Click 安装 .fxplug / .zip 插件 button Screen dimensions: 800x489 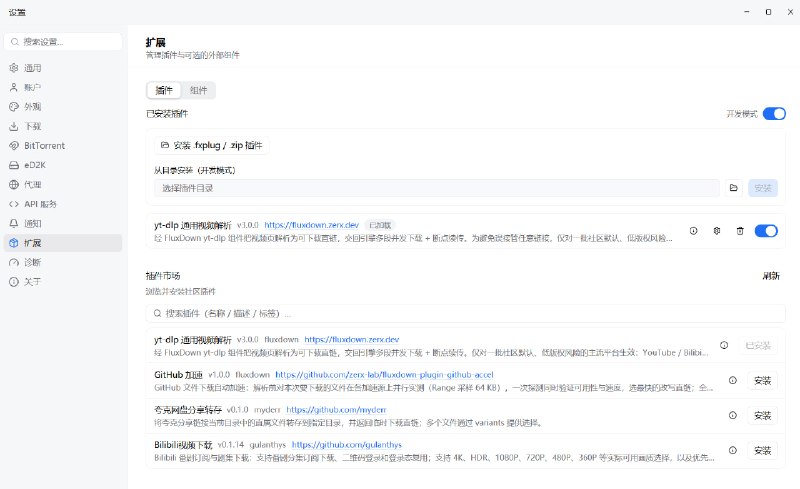tap(212, 145)
